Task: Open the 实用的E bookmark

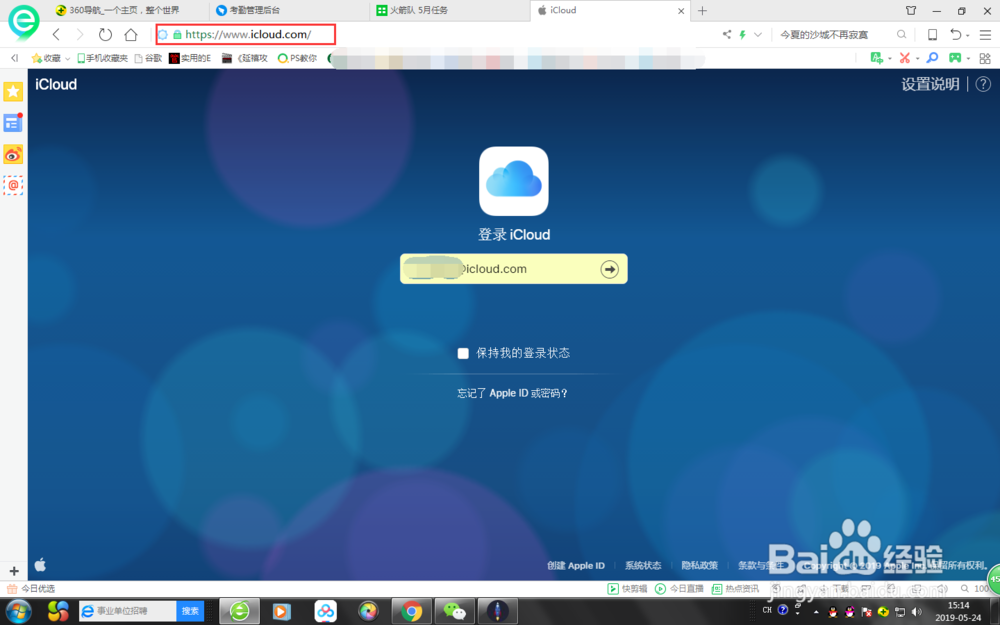Action: (x=190, y=58)
